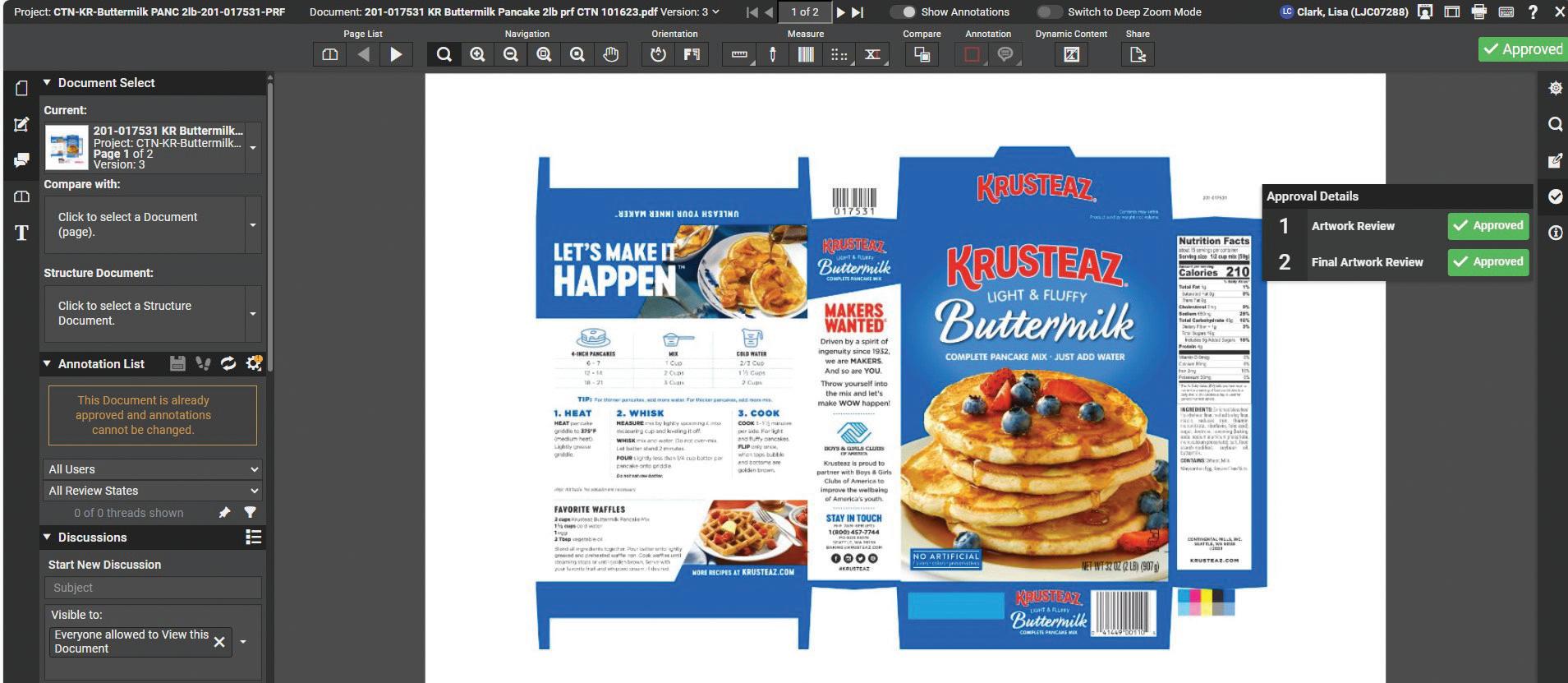Click the zoom to 100% magnifier icon

(577, 54)
